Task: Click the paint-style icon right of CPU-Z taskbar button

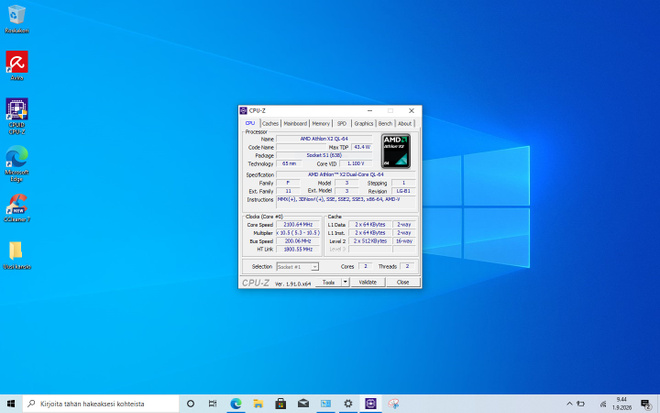Action: [x=393, y=404]
